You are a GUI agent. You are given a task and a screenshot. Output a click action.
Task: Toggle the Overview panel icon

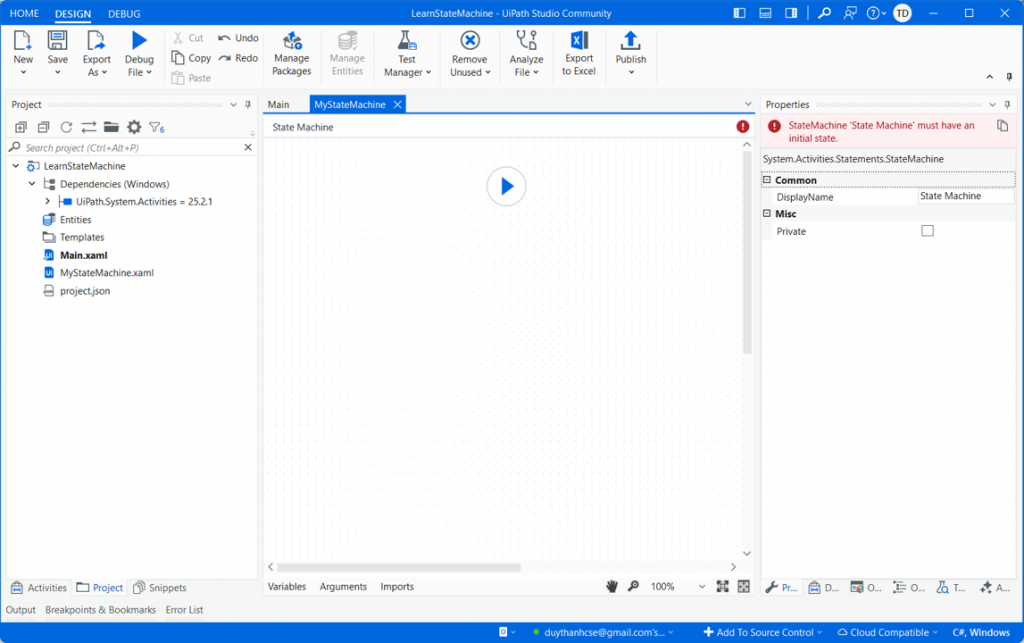pyautogui.click(x=744, y=586)
